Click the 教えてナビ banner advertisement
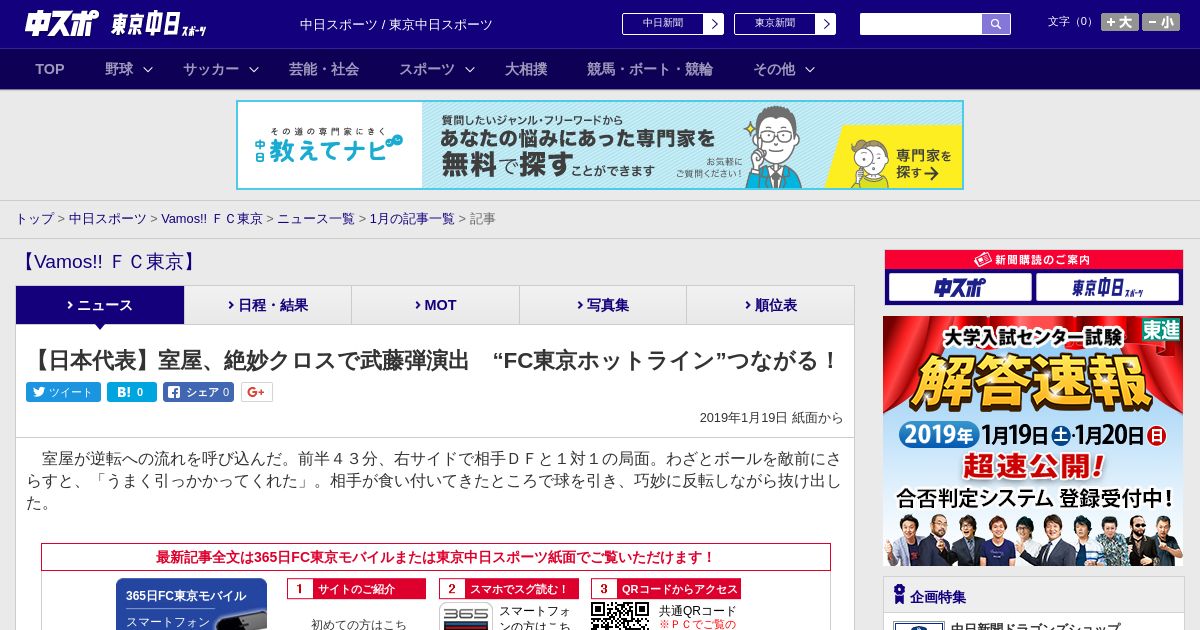Image resolution: width=1200 pixels, height=630 pixels. click(600, 145)
